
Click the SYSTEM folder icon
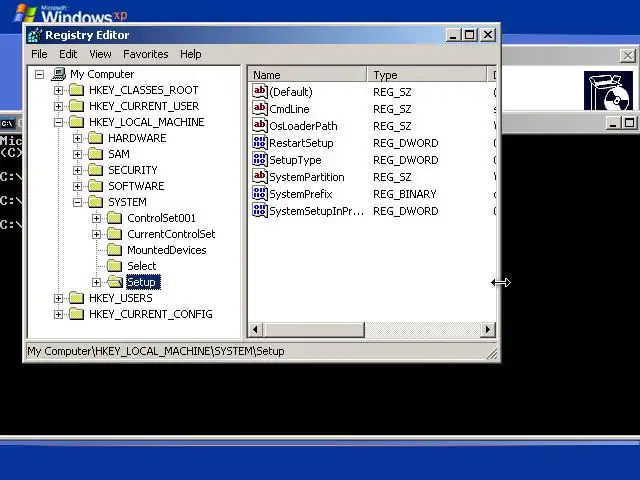96,202
